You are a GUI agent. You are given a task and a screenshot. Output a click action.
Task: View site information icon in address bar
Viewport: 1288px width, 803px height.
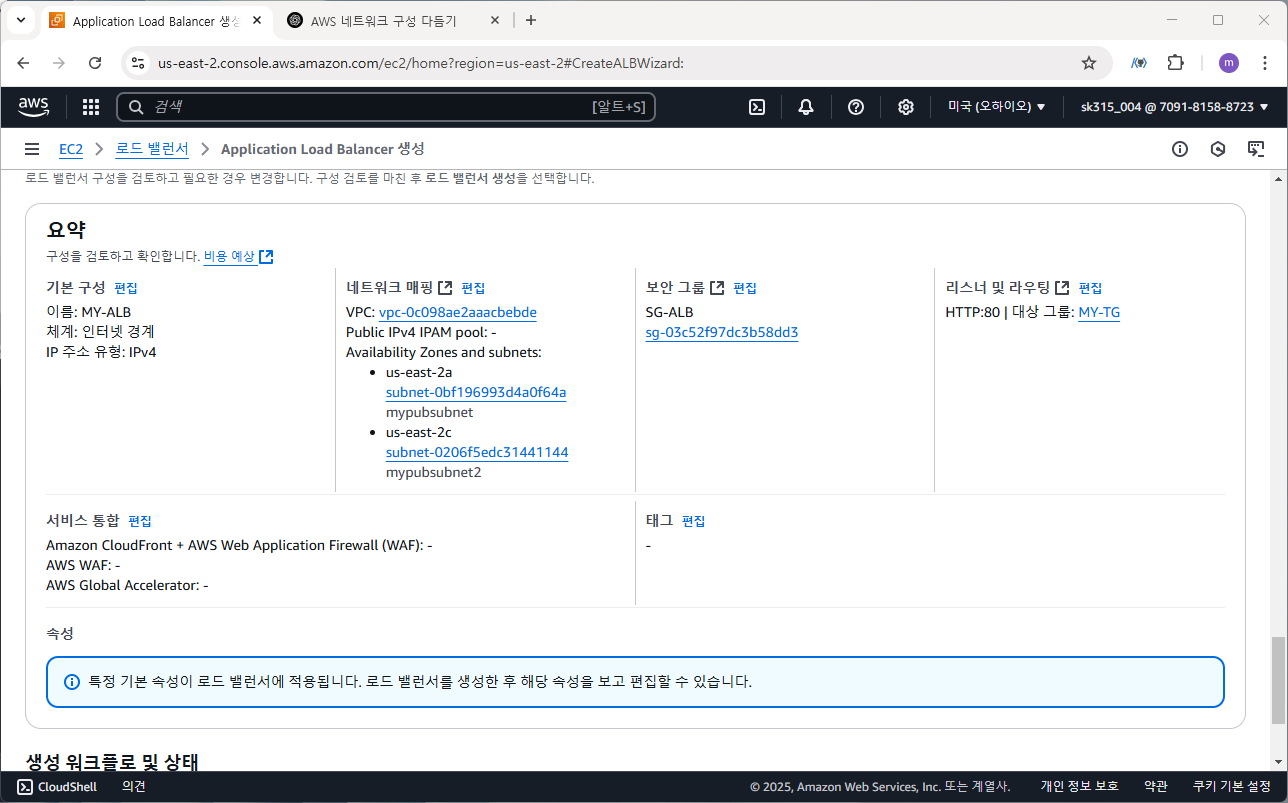coord(138,63)
